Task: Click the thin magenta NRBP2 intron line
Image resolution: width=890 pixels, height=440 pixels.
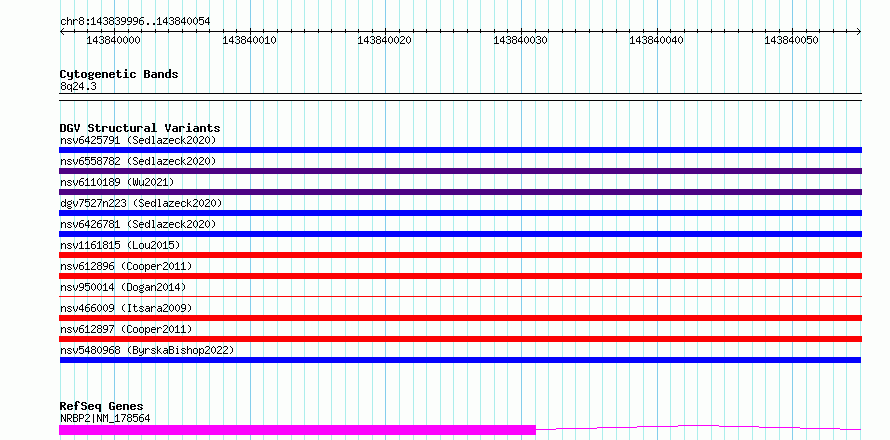Action: [699, 428]
